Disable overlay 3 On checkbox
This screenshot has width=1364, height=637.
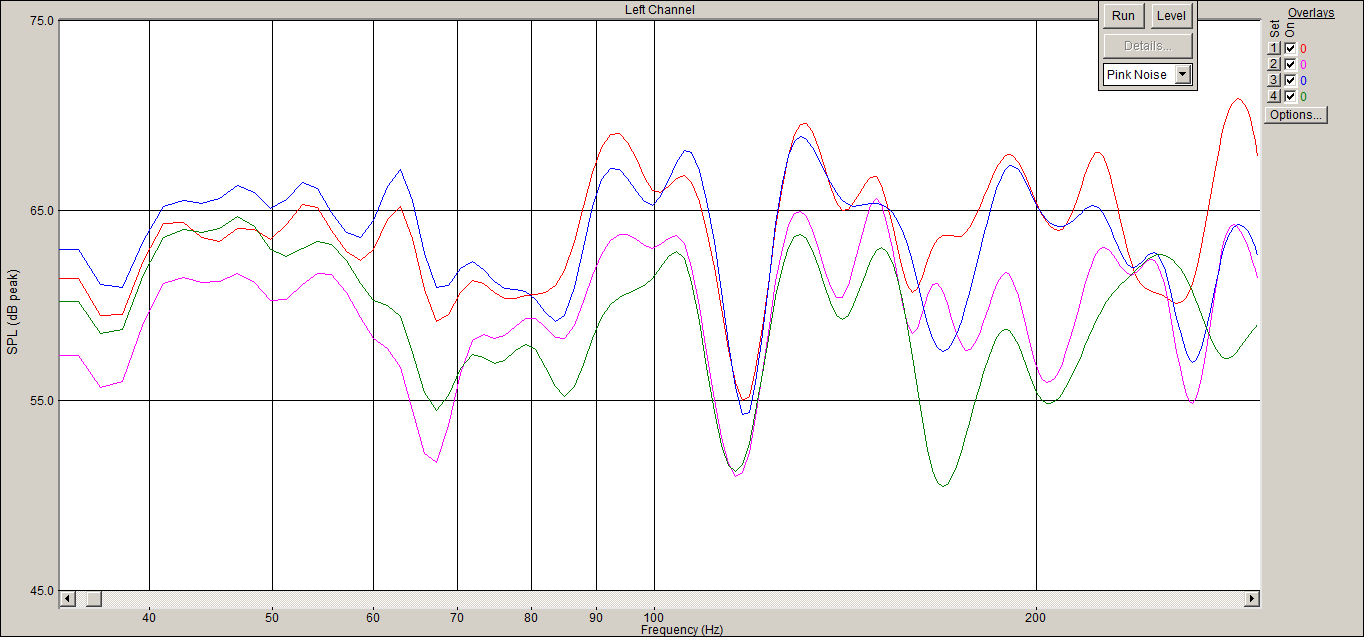[x=1290, y=80]
